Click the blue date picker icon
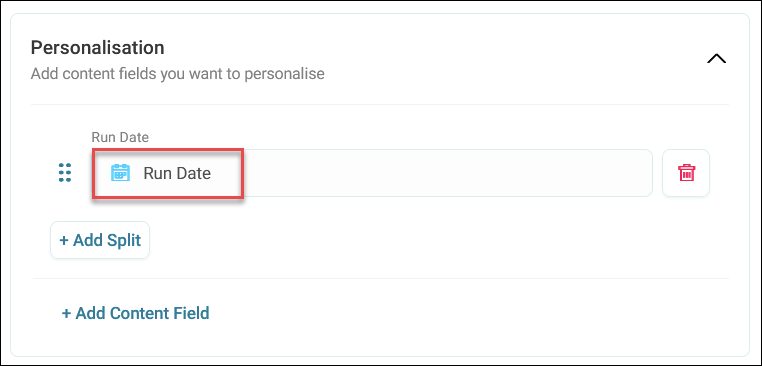The height and width of the screenshot is (366, 762). pos(120,173)
